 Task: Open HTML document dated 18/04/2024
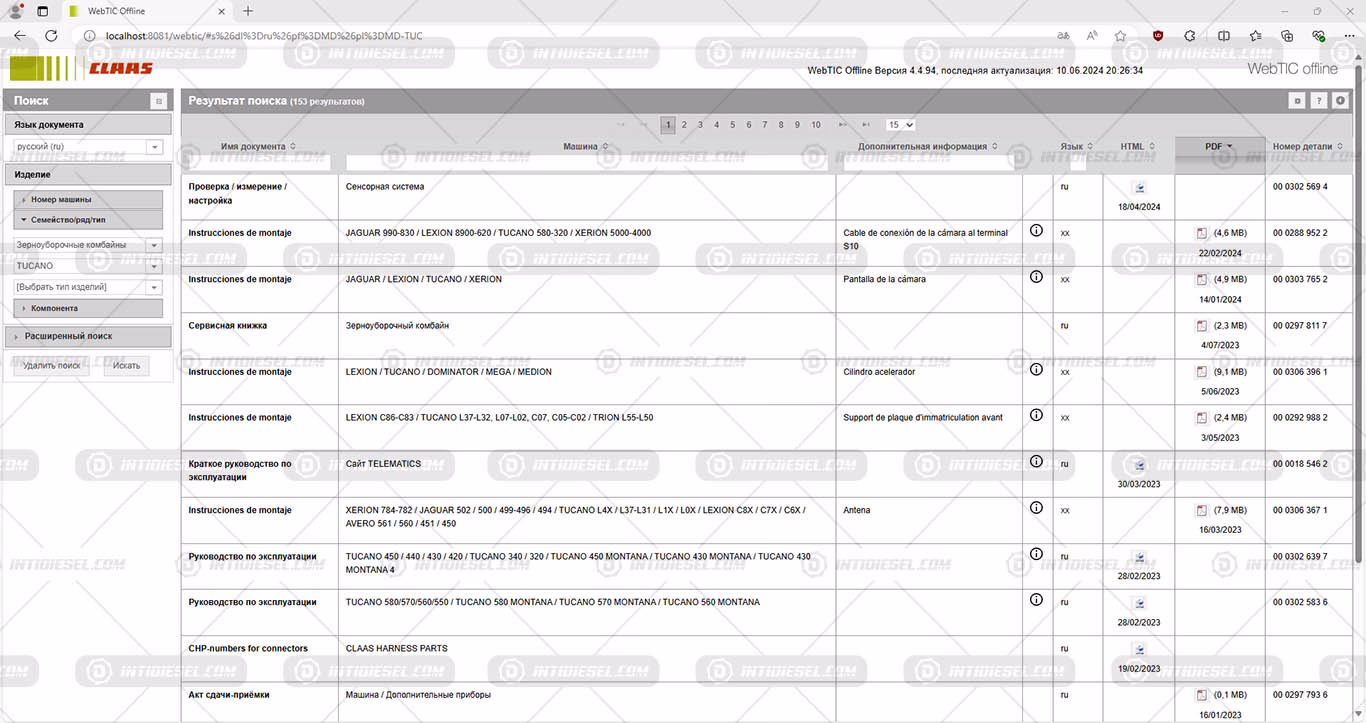pyautogui.click(x=1138, y=188)
